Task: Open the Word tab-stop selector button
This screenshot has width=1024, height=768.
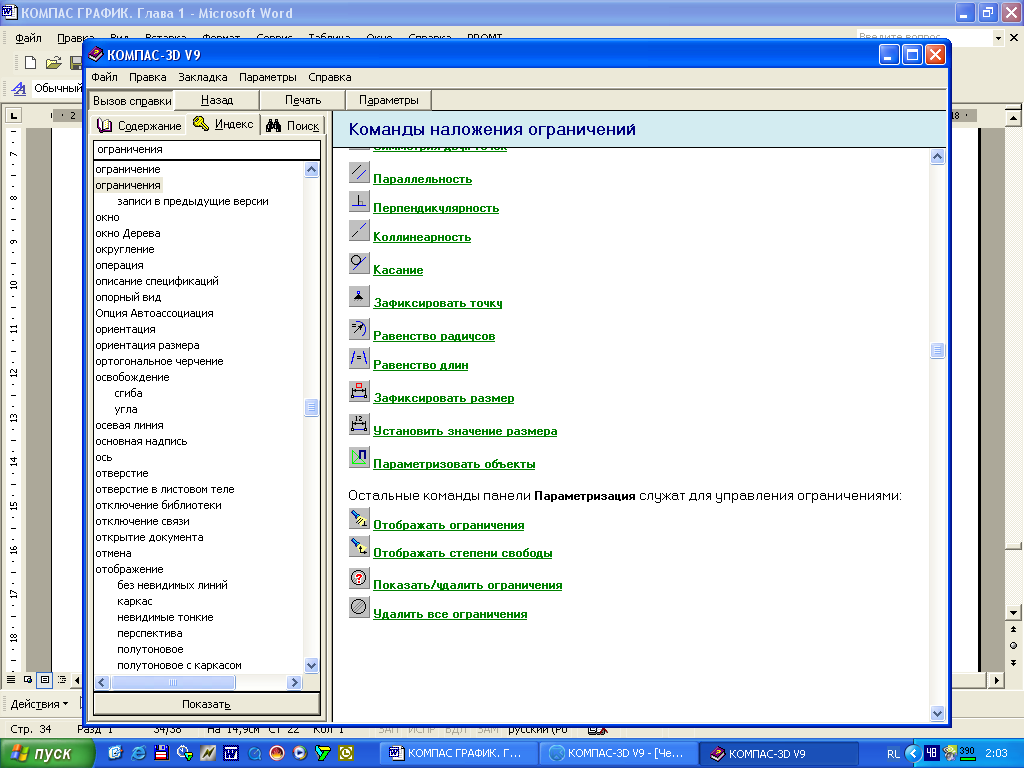Action: click(x=14, y=116)
